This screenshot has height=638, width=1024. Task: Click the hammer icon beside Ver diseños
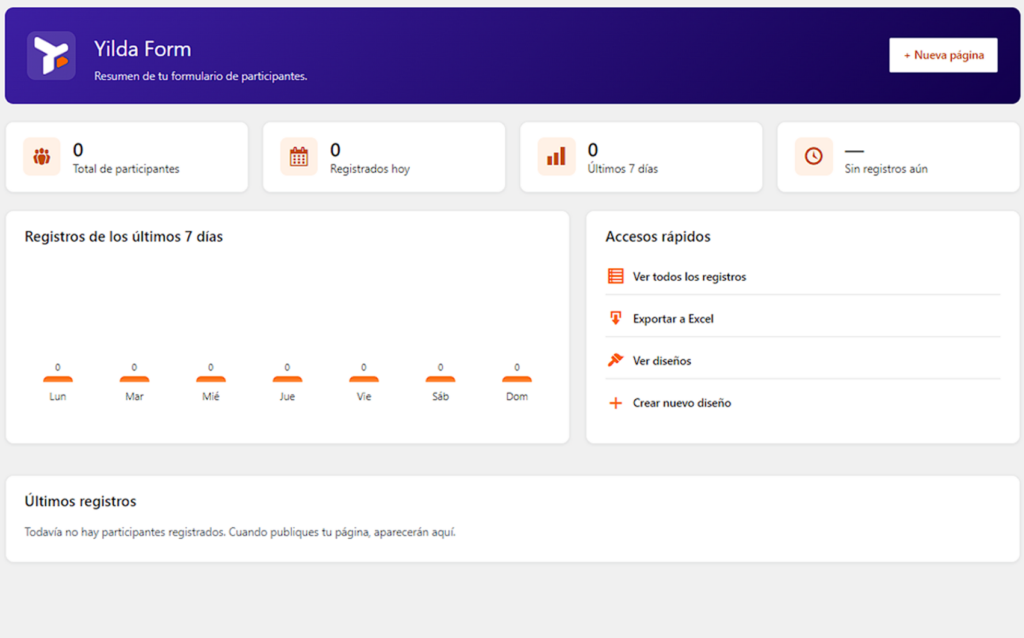coord(616,360)
